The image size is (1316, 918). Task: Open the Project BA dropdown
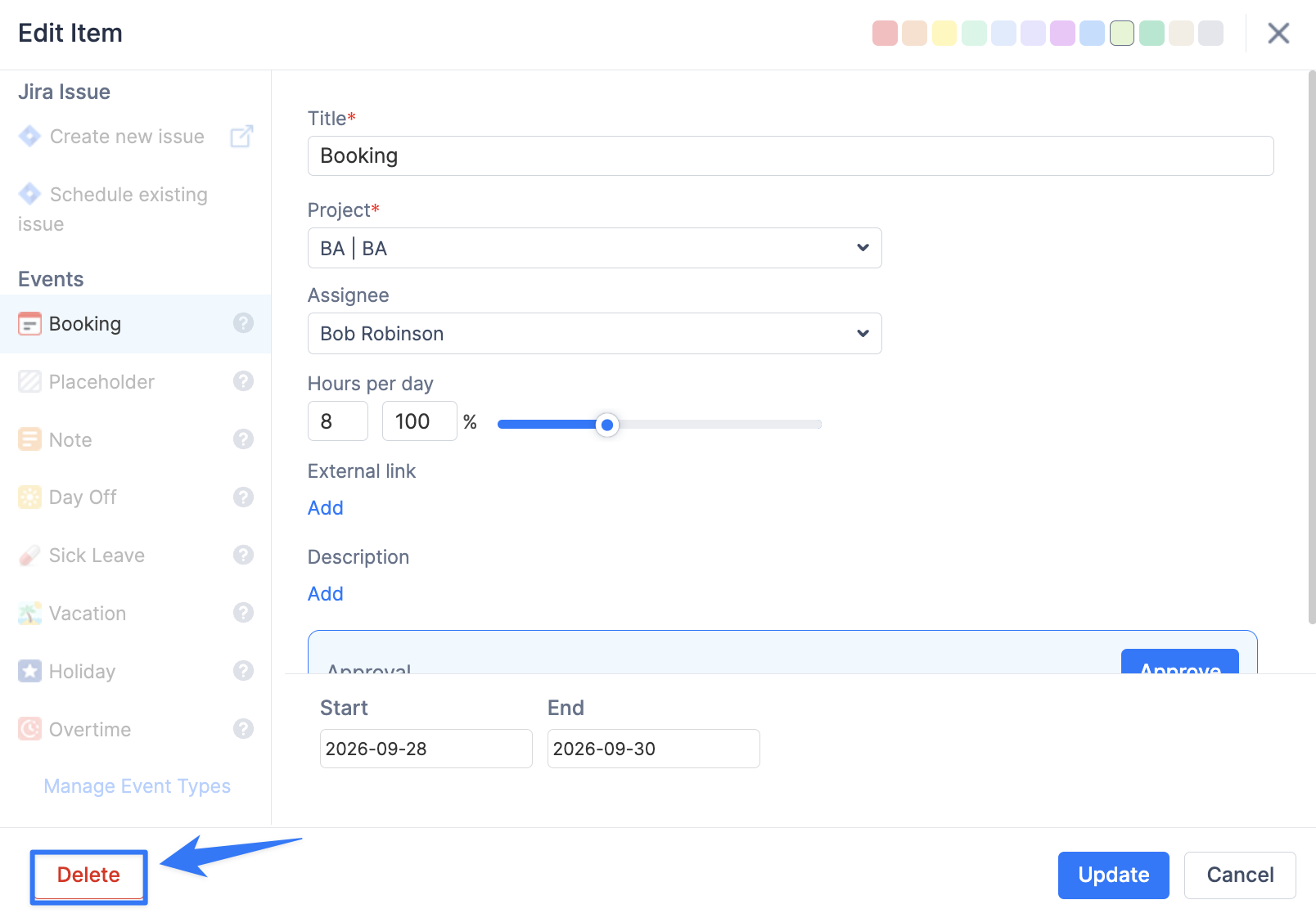(594, 248)
